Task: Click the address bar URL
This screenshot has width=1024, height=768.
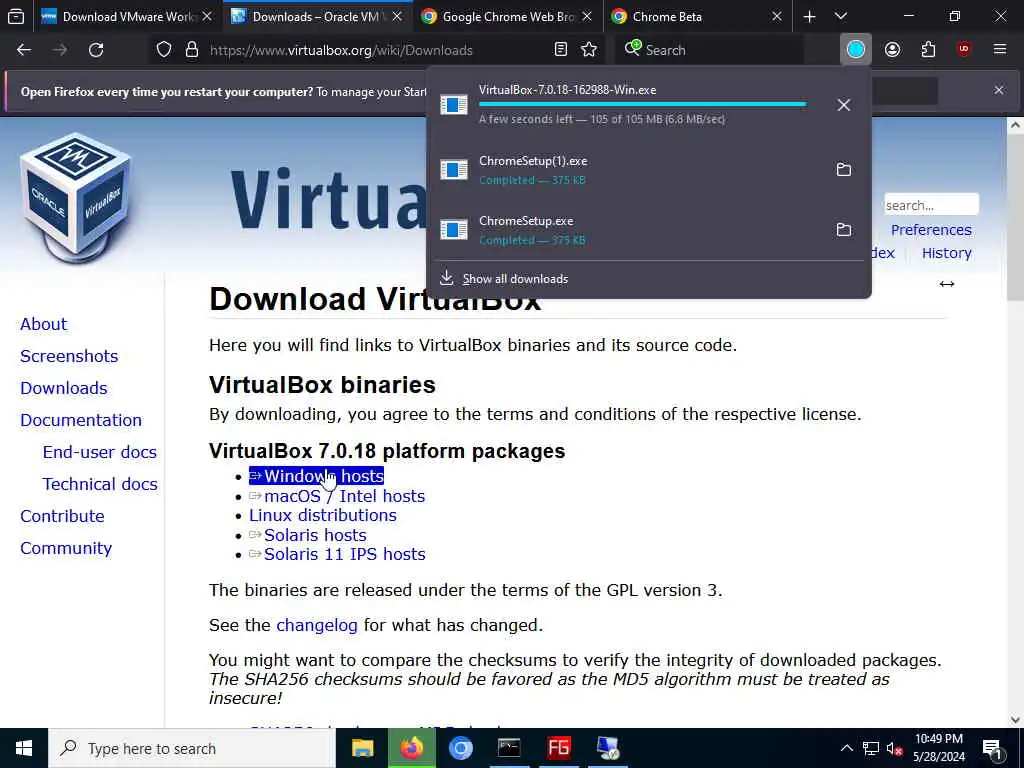Action: (x=341, y=50)
